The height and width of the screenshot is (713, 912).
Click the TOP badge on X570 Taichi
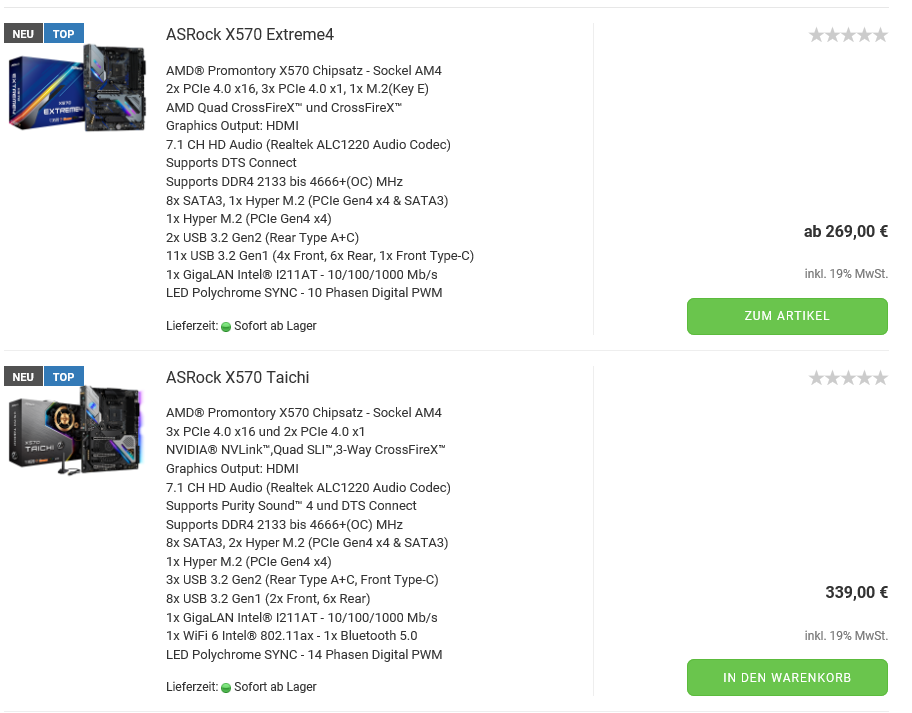(x=63, y=377)
